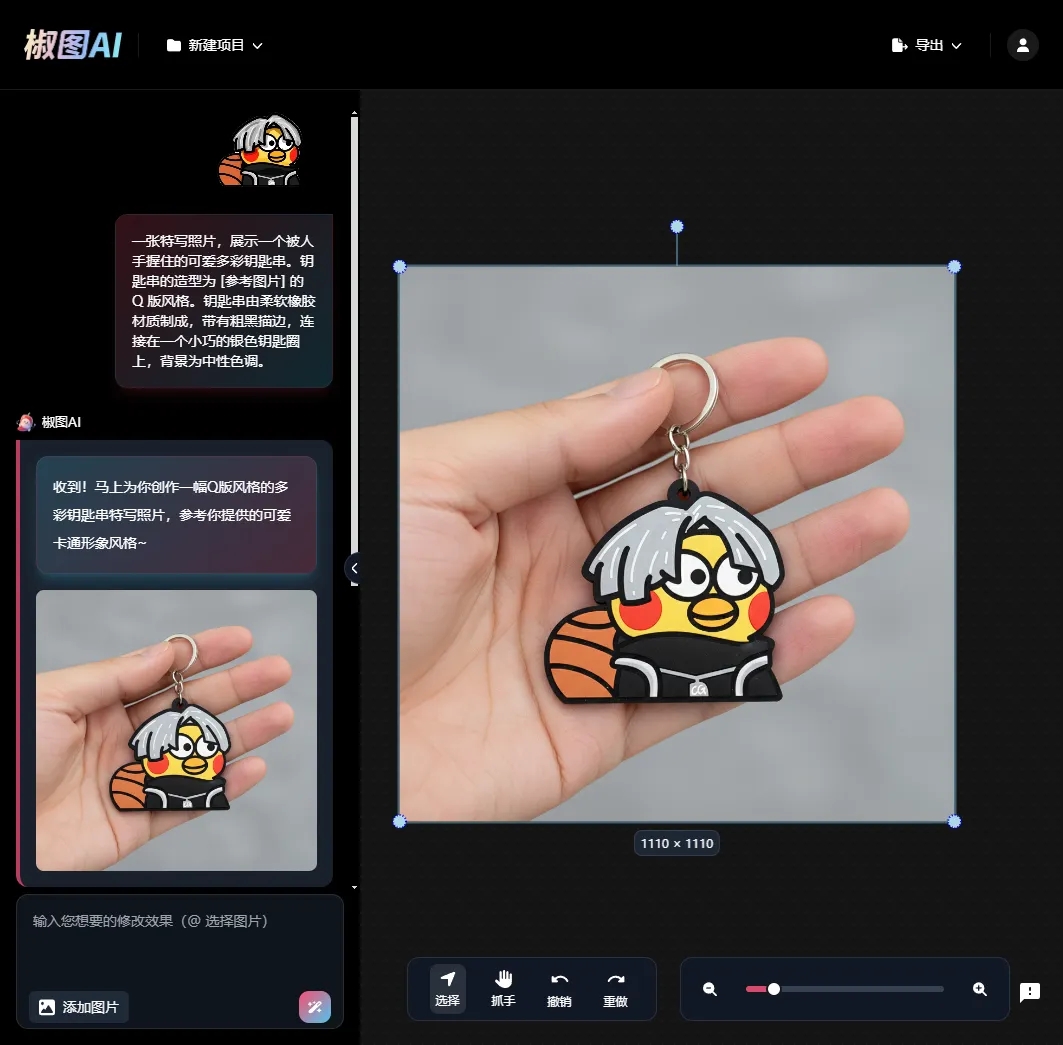Image resolution: width=1063 pixels, height=1045 pixels.
Task: Click the zoom in magnifier icon
Action: 980,989
